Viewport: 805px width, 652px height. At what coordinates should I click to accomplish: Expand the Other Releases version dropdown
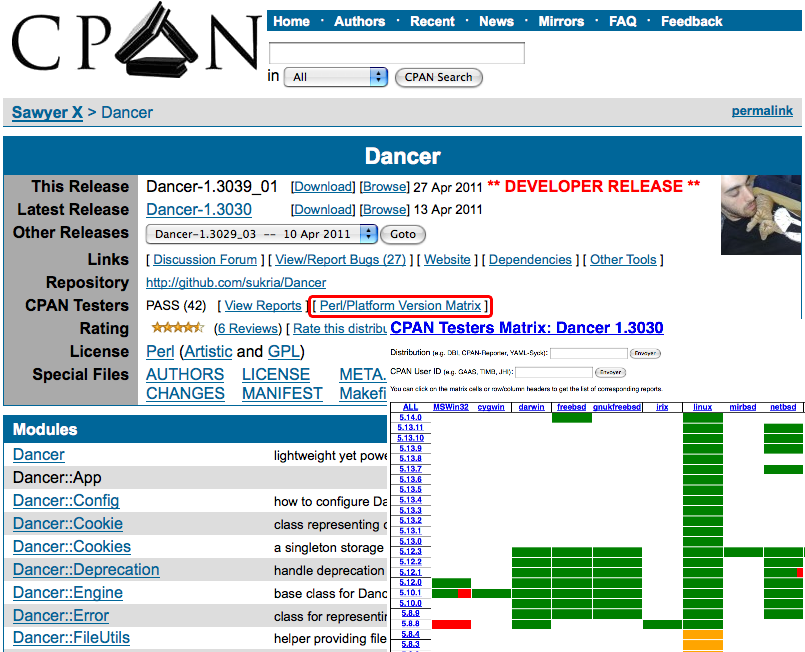pyautogui.click(x=262, y=234)
